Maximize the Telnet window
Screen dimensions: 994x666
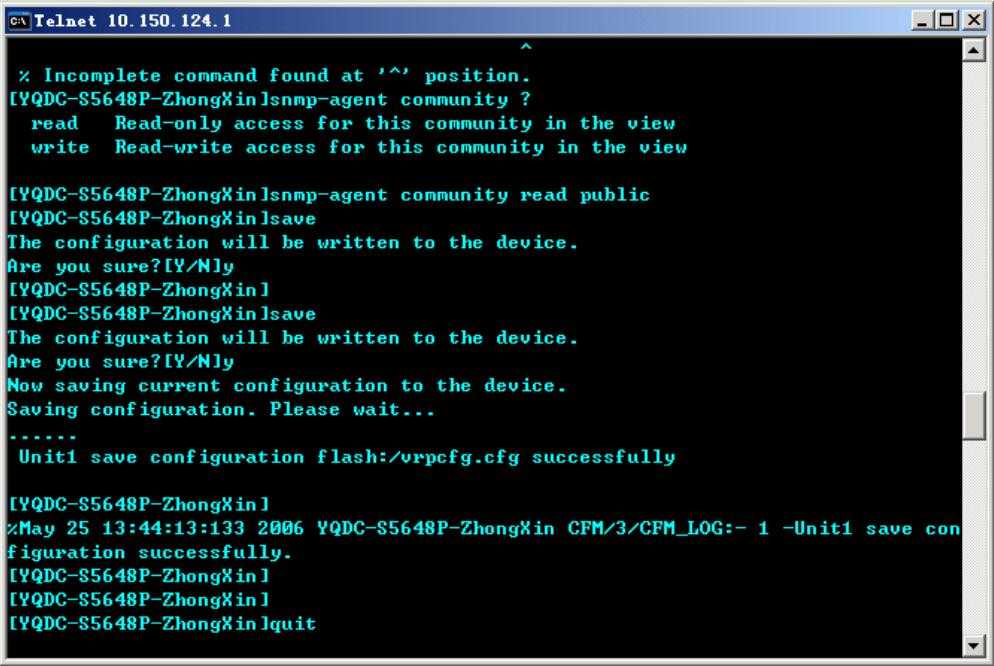coord(946,21)
